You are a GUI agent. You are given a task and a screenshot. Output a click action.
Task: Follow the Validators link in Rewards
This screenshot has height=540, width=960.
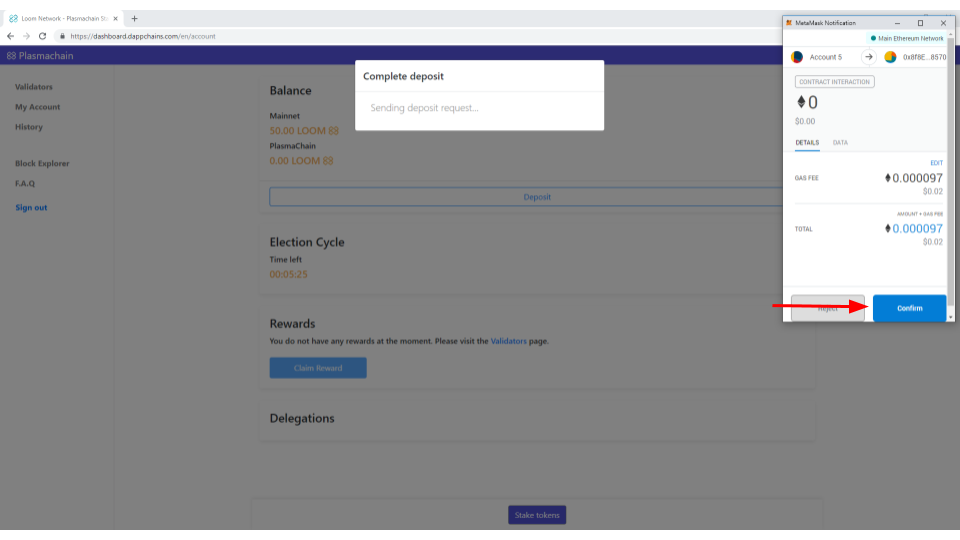click(508, 341)
